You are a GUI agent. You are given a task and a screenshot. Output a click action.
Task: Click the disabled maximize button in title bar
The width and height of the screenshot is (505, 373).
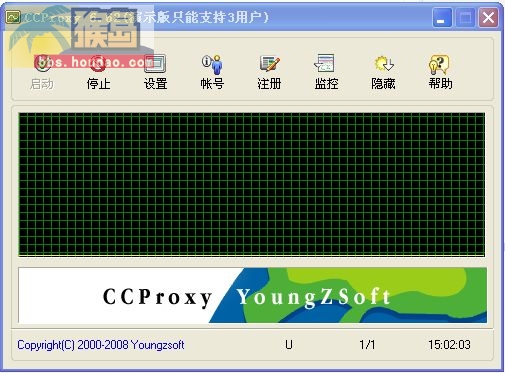pos(465,18)
